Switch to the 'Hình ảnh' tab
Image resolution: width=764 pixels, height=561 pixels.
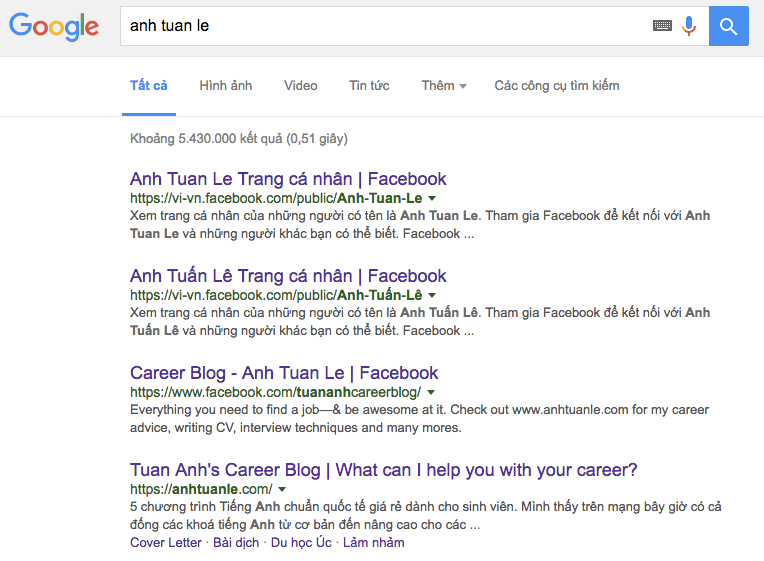click(226, 86)
